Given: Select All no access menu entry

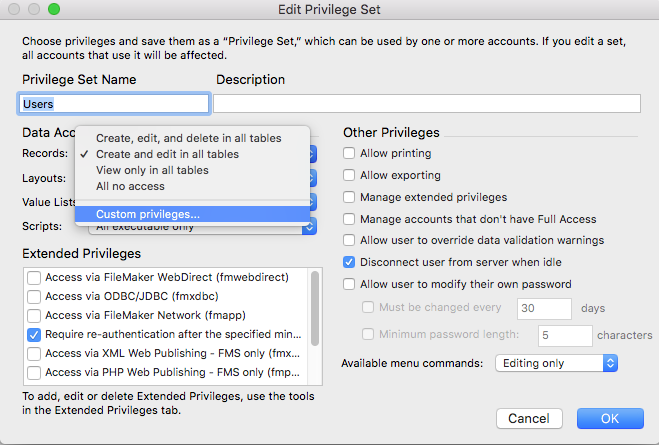Looking at the screenshot, I should click(x=130, y=186).
